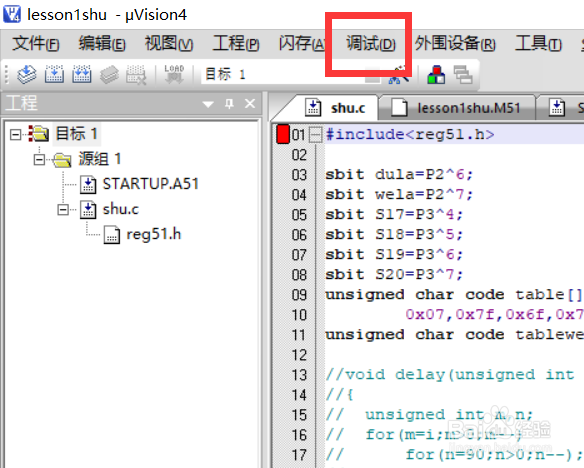
Task: Click the 源组 1 folder icon
Action: pyautogui.click(x=62, y=159)
